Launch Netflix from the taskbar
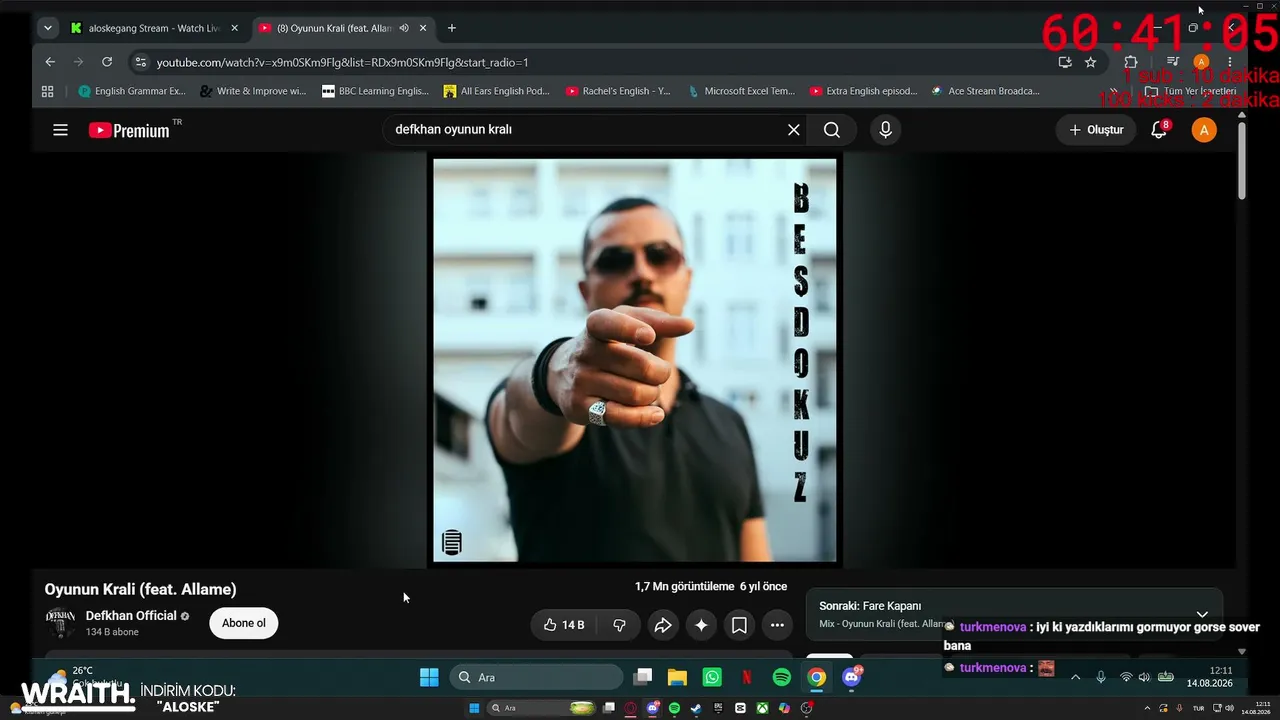1280x720 pixels. pos(746,677)
